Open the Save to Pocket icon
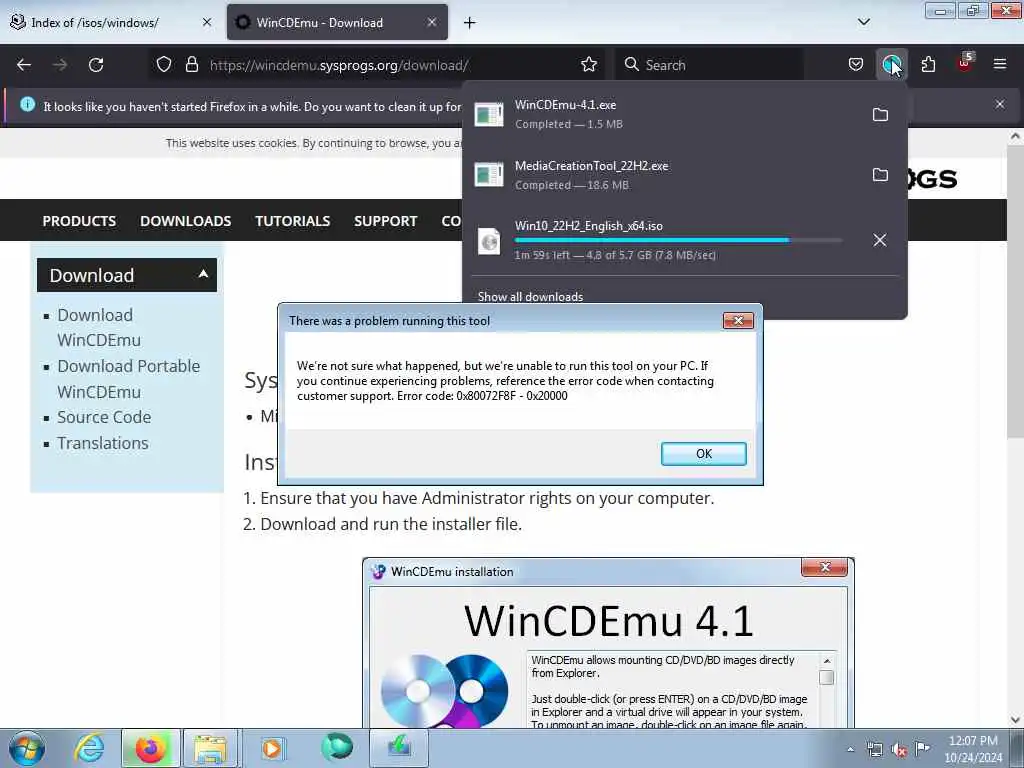 coord(856,65)
